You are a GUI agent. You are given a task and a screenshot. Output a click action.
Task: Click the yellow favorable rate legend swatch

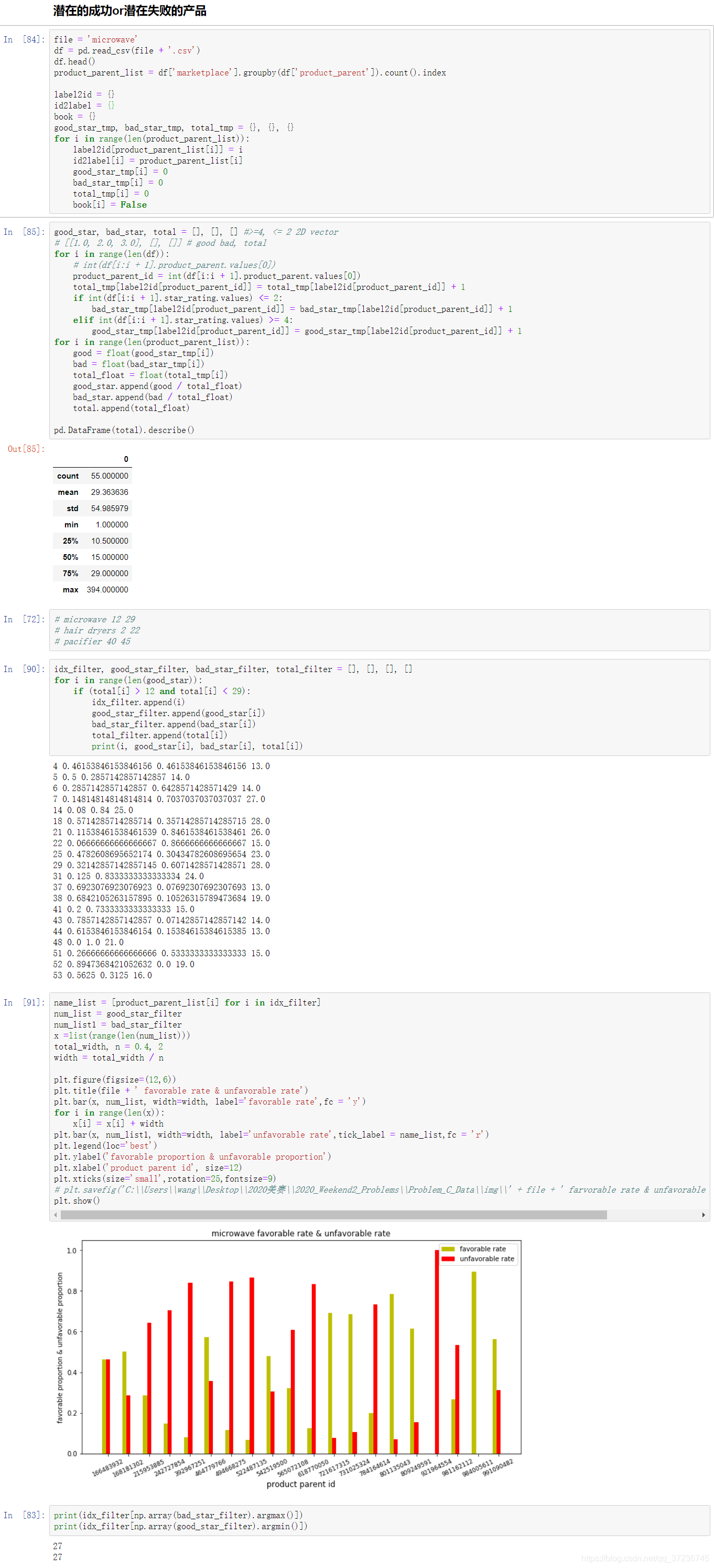(448, 1249)
